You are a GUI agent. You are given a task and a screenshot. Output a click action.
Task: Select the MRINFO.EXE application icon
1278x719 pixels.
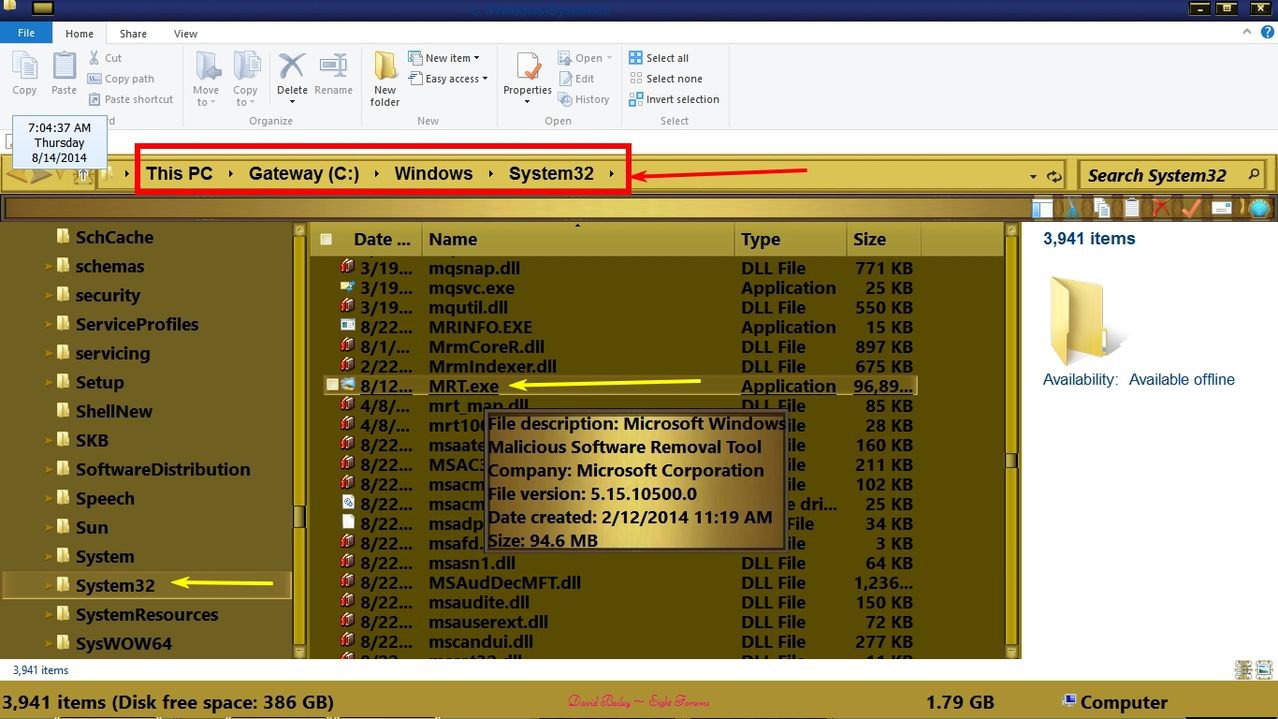(348, 326)
